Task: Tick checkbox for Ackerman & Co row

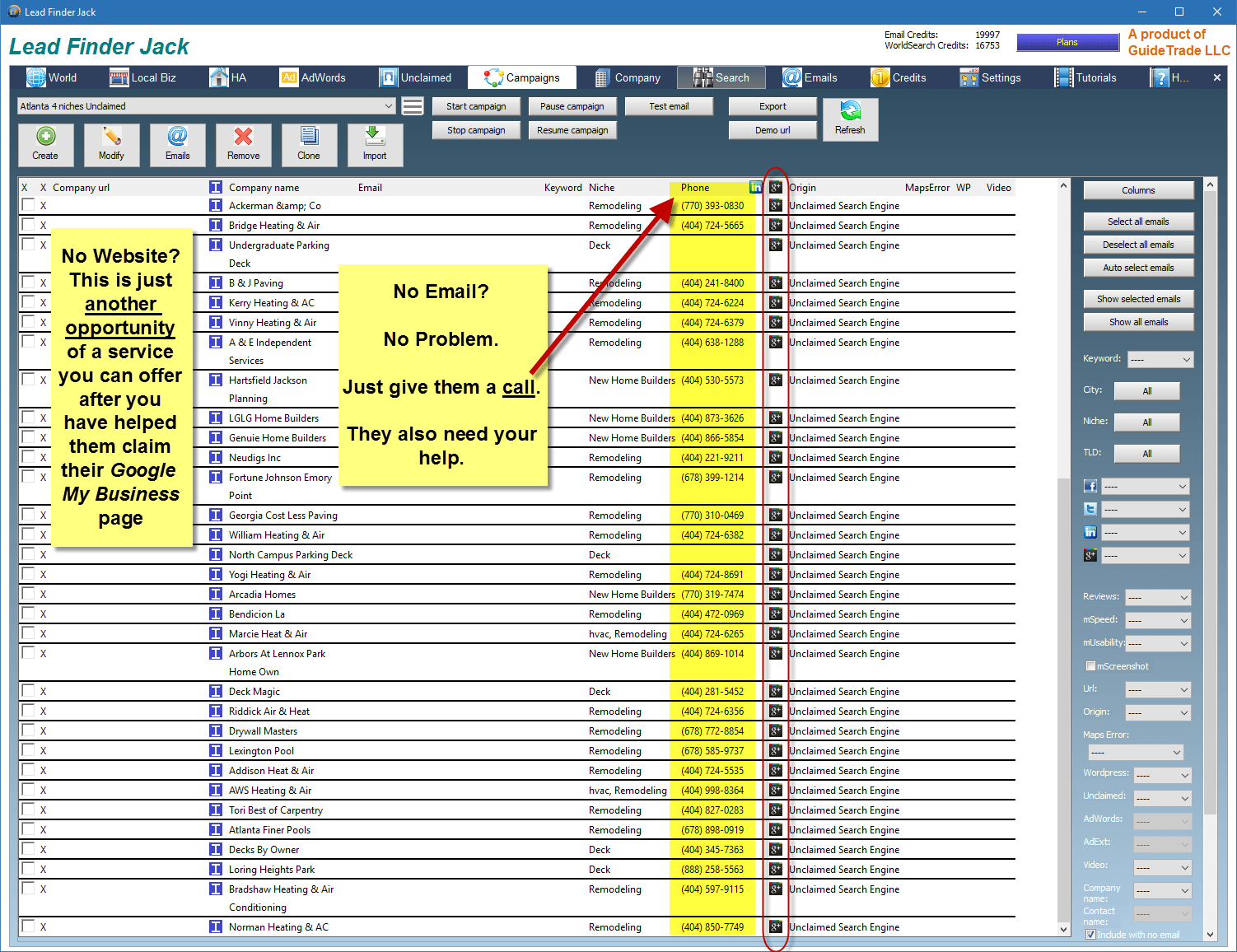Action: (28, 205)
